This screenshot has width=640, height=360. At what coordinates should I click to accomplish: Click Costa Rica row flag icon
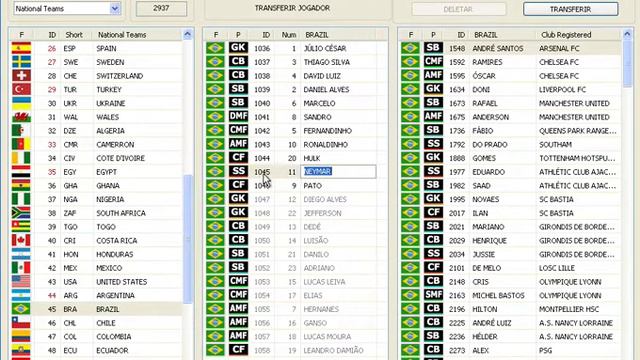click(x=21, y=240)
